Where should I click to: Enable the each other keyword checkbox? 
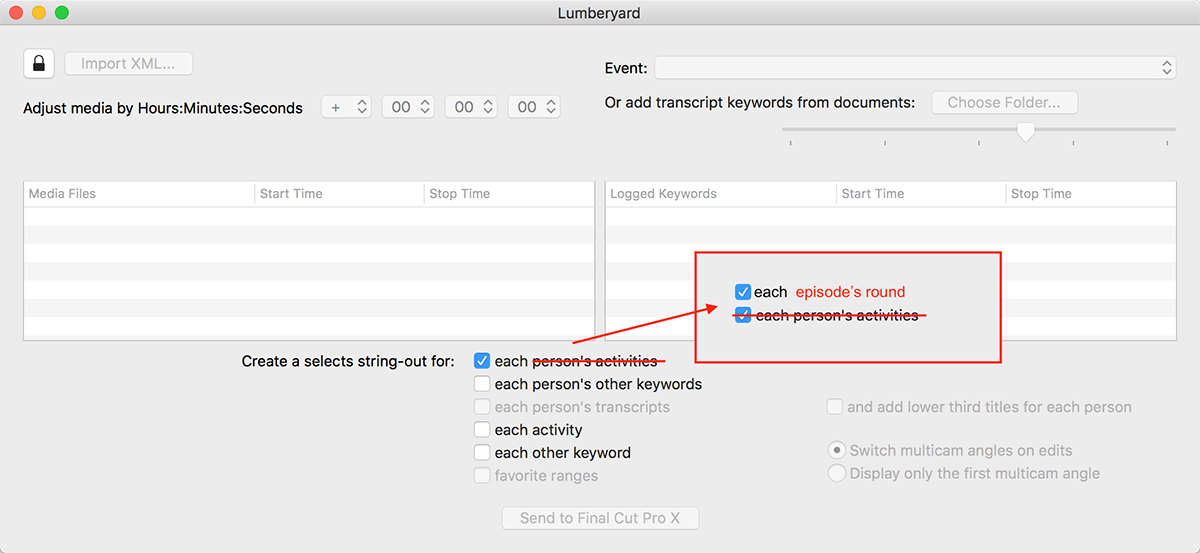pos(482,452)
